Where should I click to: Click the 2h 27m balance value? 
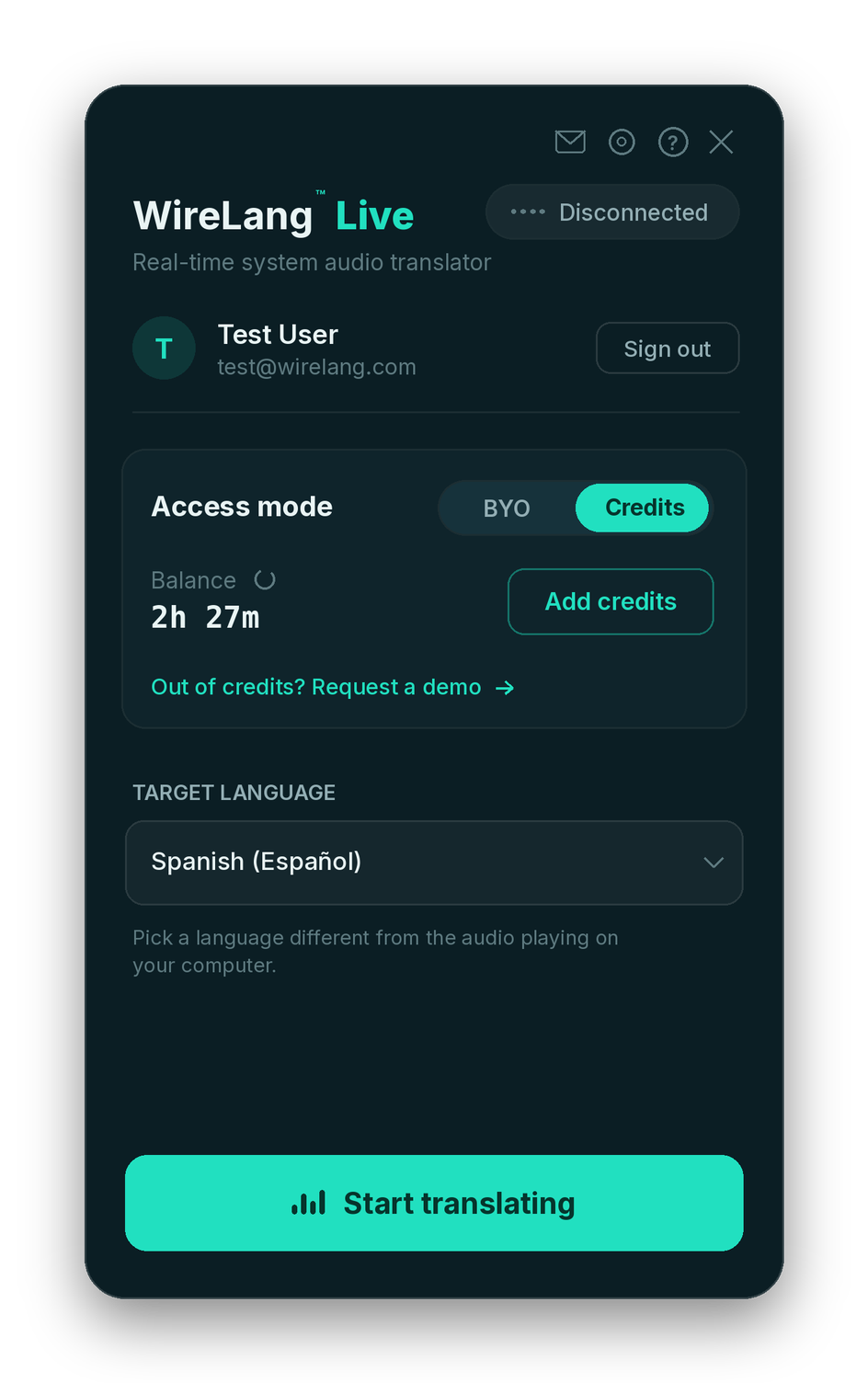coord(205,617)
